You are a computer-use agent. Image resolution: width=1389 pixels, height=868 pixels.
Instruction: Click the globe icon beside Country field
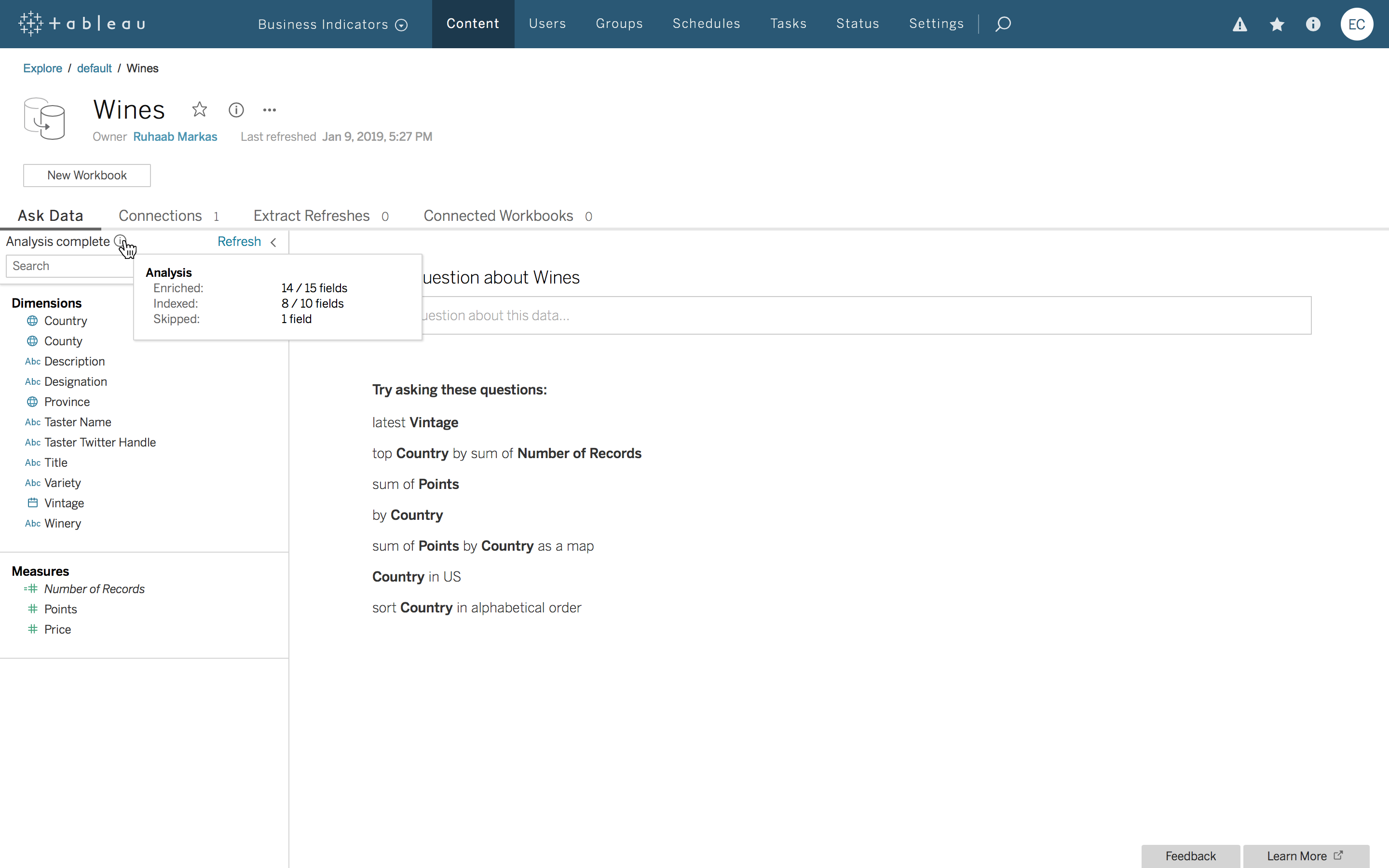tap(32, 321)
